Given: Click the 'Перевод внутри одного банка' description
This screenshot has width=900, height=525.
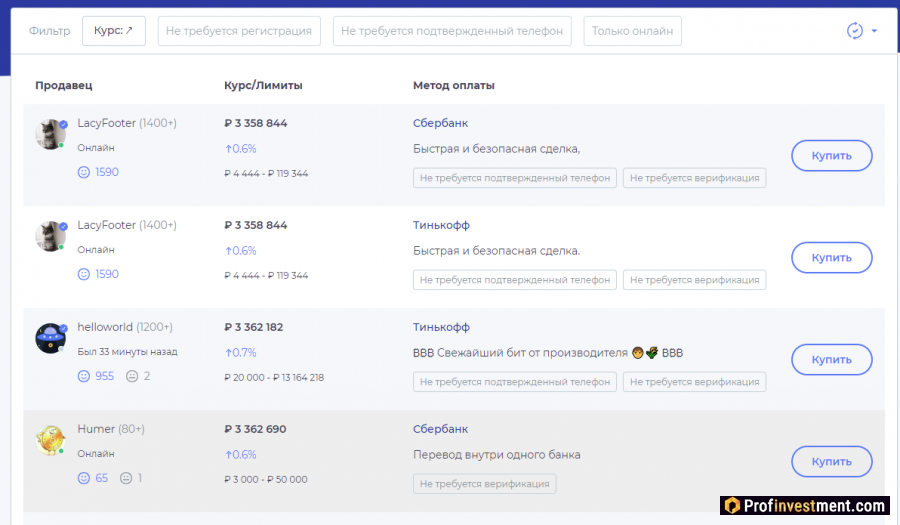Looking at the screenshot, I should (496, 455).
